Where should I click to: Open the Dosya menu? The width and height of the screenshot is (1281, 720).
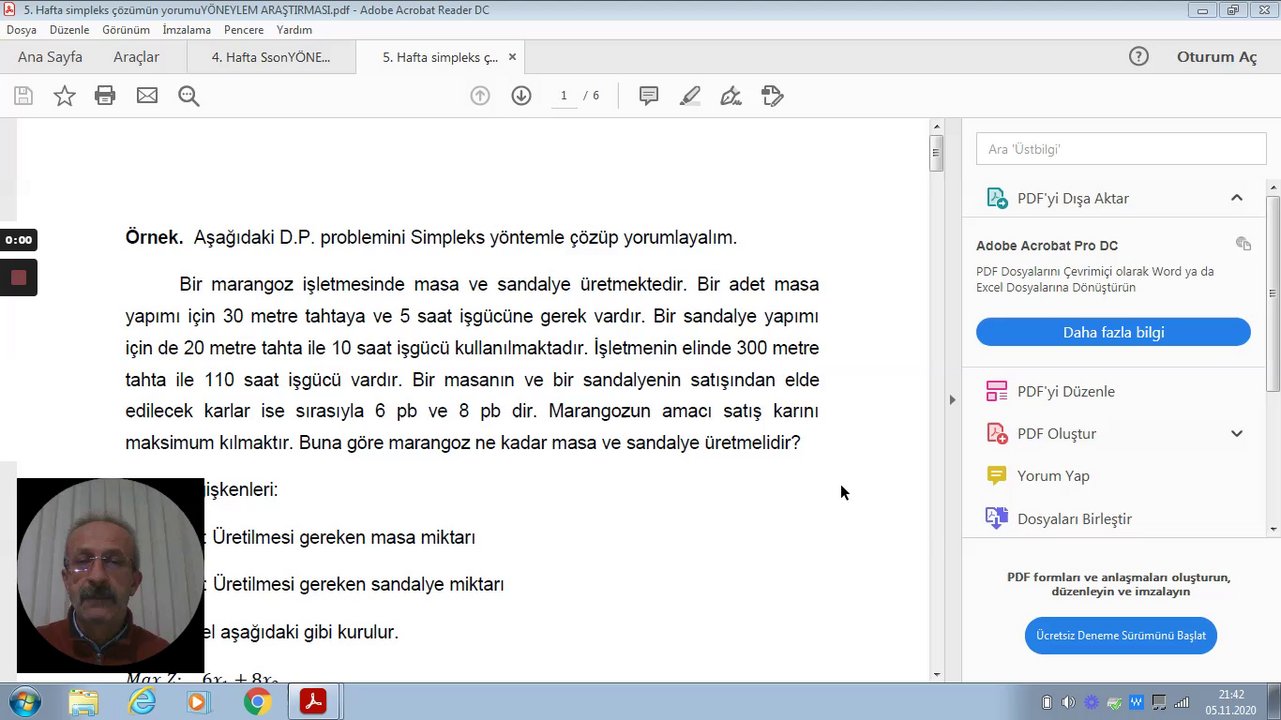(21, 30)
